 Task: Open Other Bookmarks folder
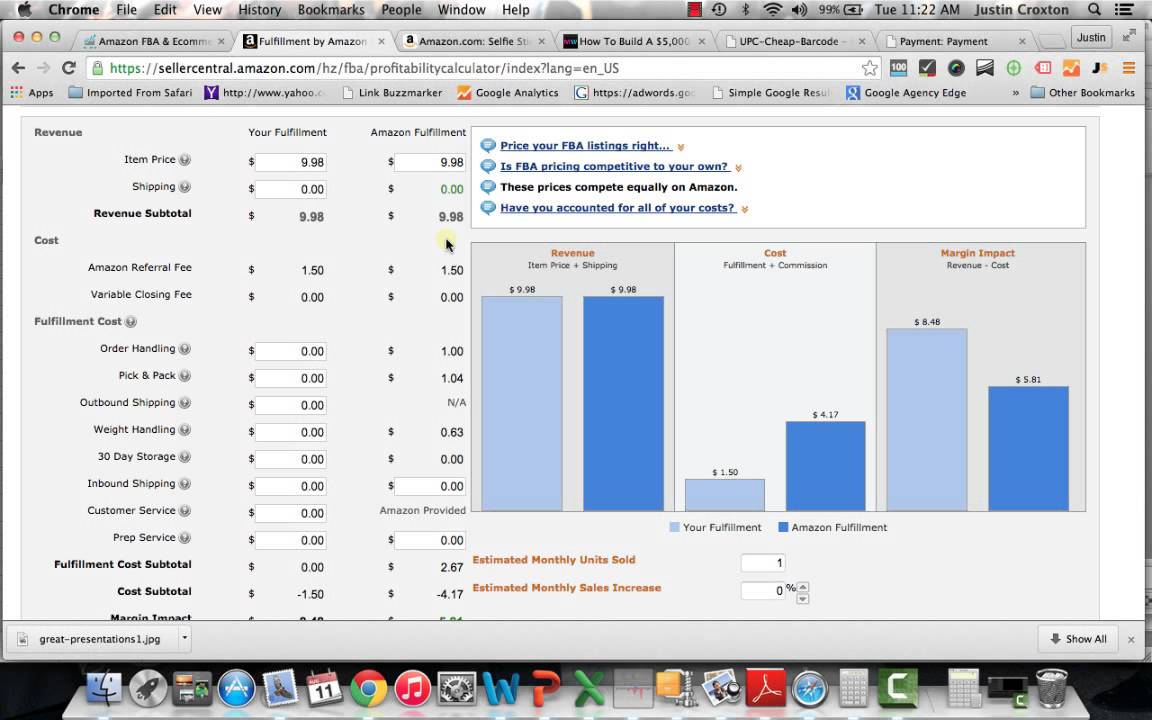(1082, 93)
